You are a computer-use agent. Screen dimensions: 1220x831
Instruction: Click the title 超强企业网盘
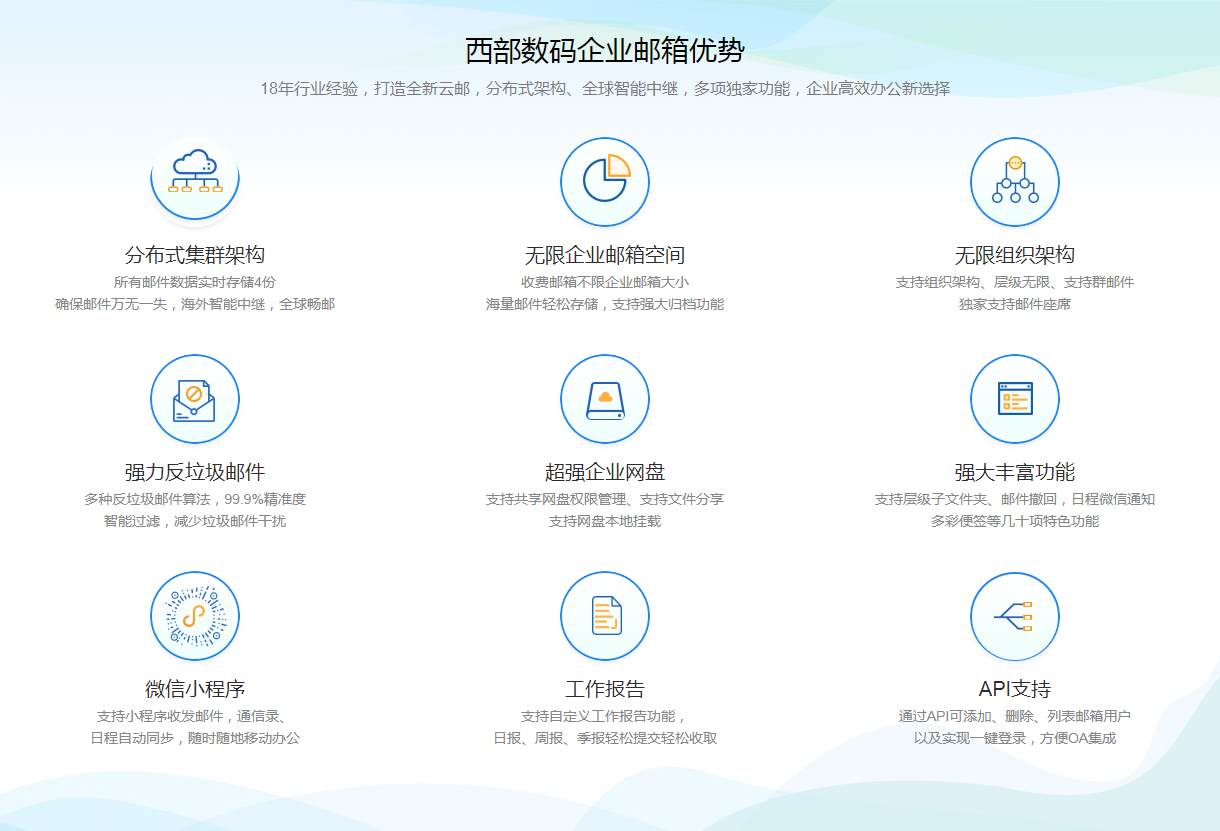tap(605, 472)
